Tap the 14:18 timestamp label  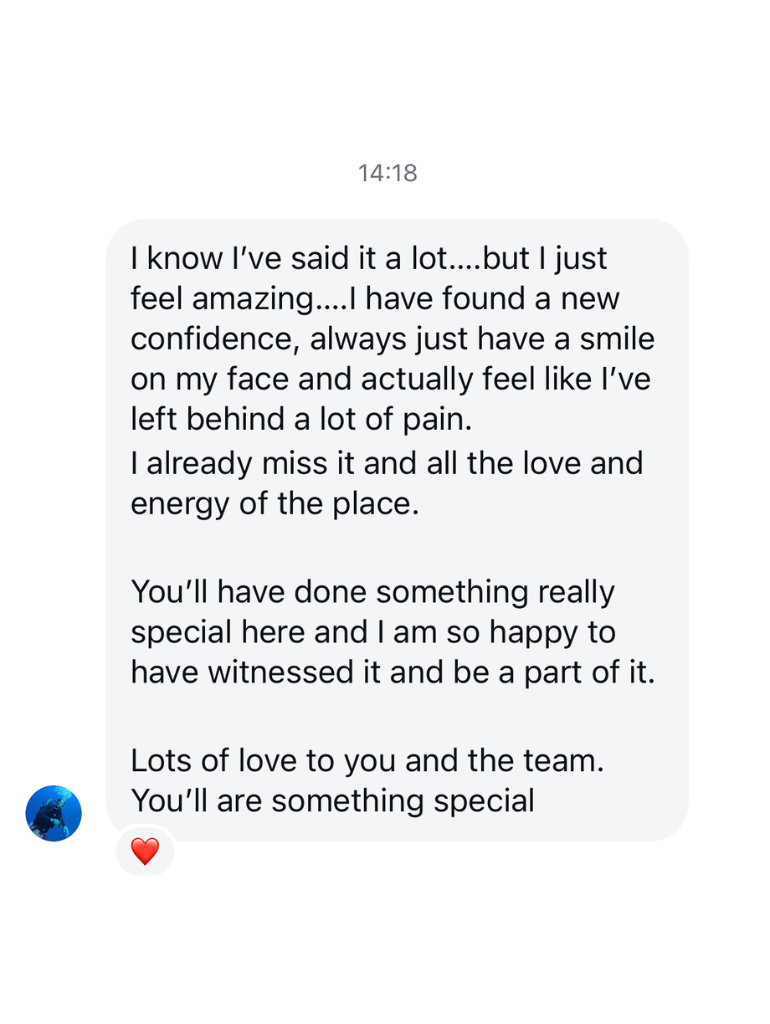pos(387,173)
